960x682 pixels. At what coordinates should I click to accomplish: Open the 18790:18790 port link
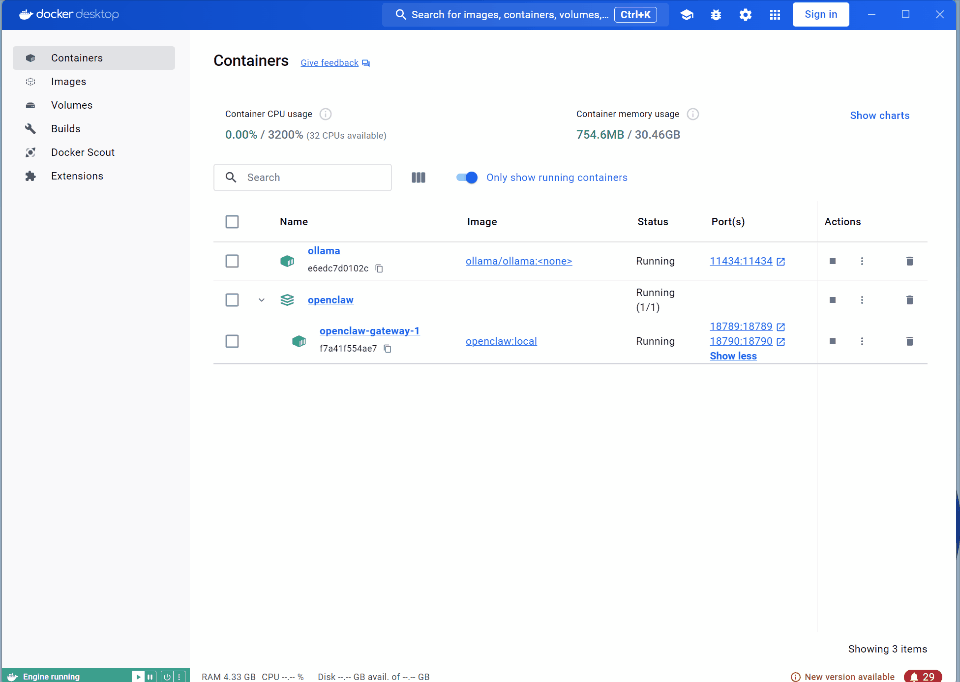[x=741, y=342]
